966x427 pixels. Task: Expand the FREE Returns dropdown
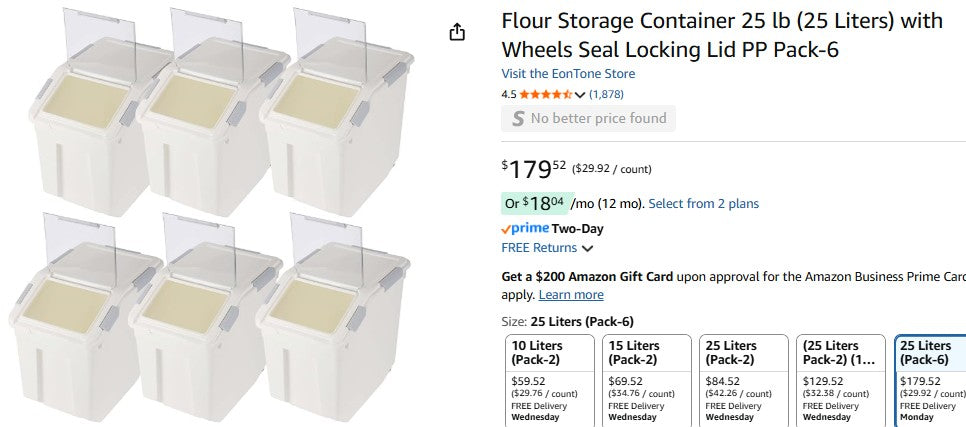click(587, 248)
